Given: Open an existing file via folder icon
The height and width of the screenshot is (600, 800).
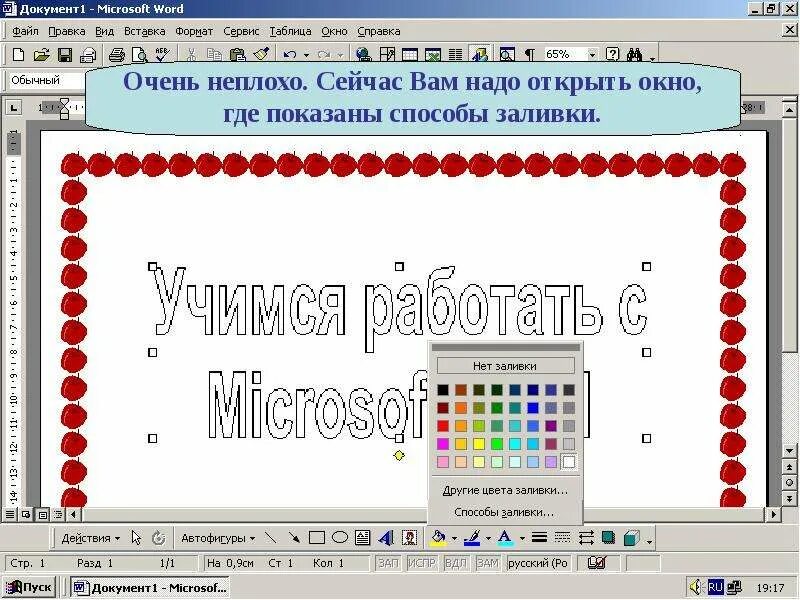Looking at the screenshot, I should click(x=41, y=54).
